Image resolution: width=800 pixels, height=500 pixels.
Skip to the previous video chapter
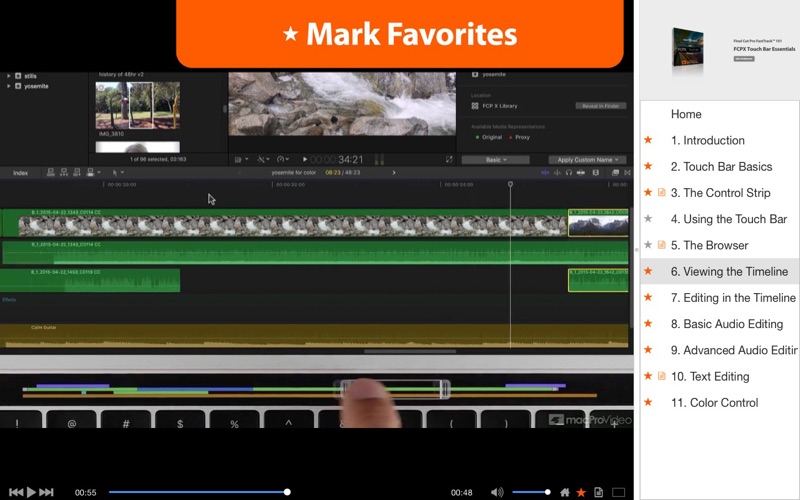pos(16,492)
